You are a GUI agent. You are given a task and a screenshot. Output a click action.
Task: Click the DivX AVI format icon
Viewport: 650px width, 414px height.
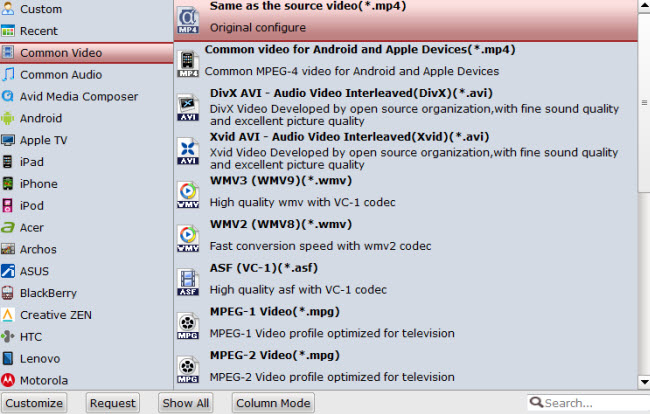[x=188, y=108]
